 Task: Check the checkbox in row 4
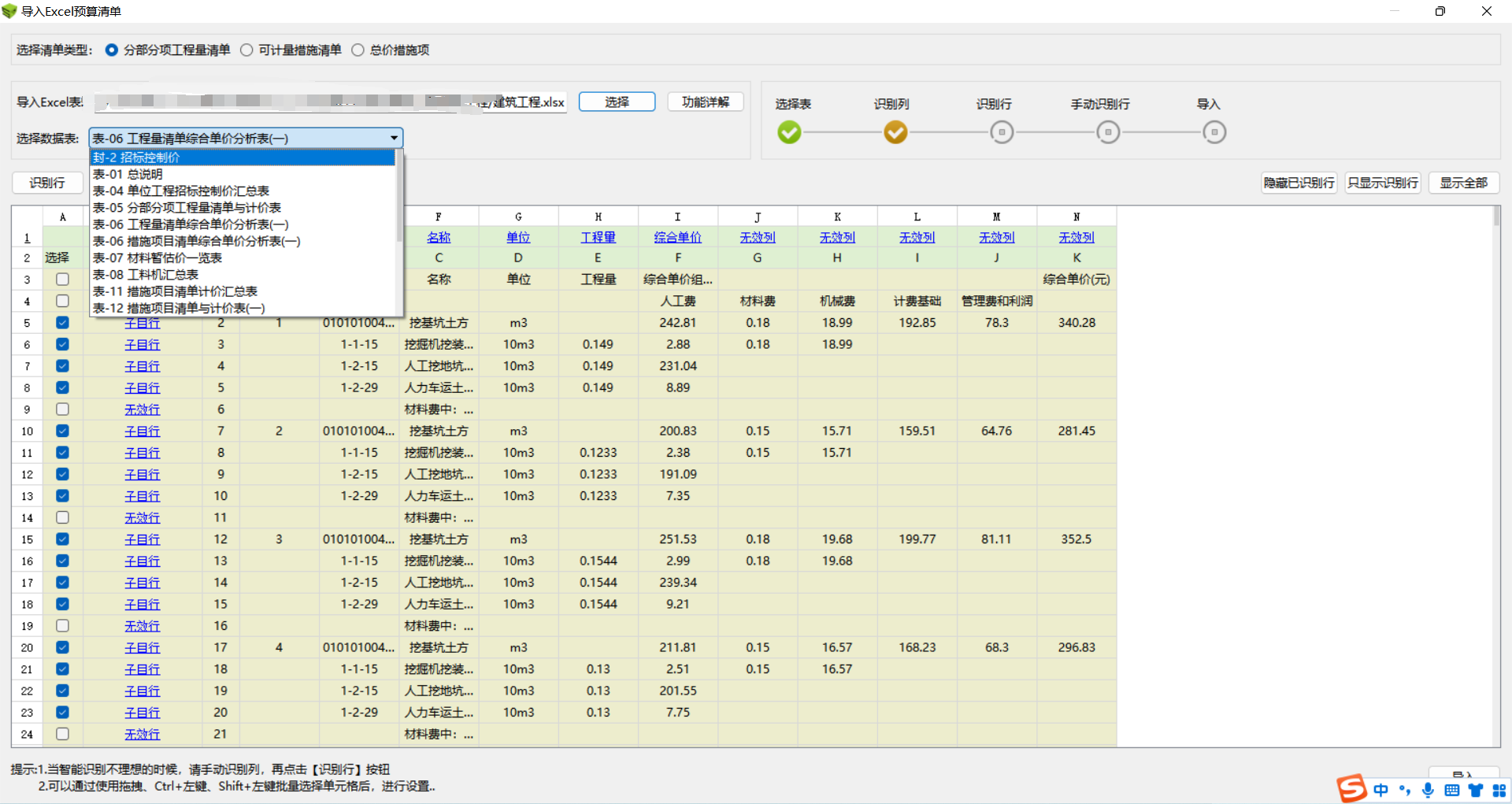click(x=62, y=301)
